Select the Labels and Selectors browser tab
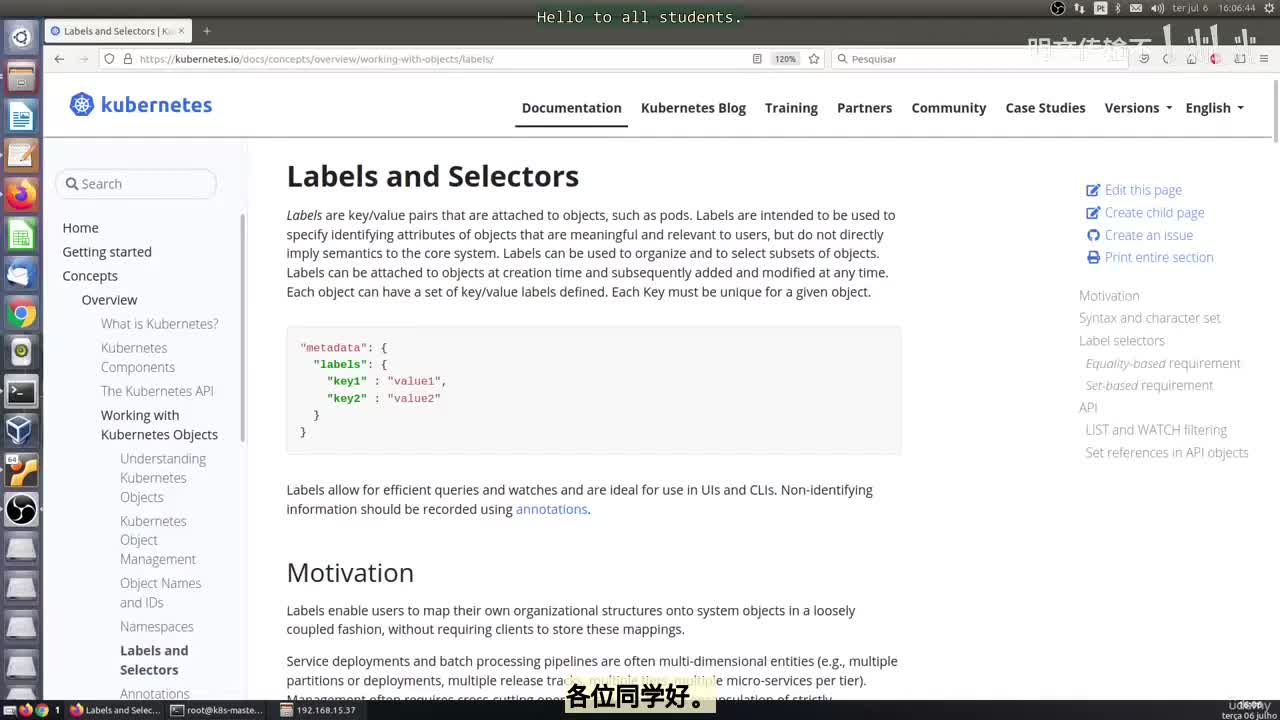 [118, 31]
